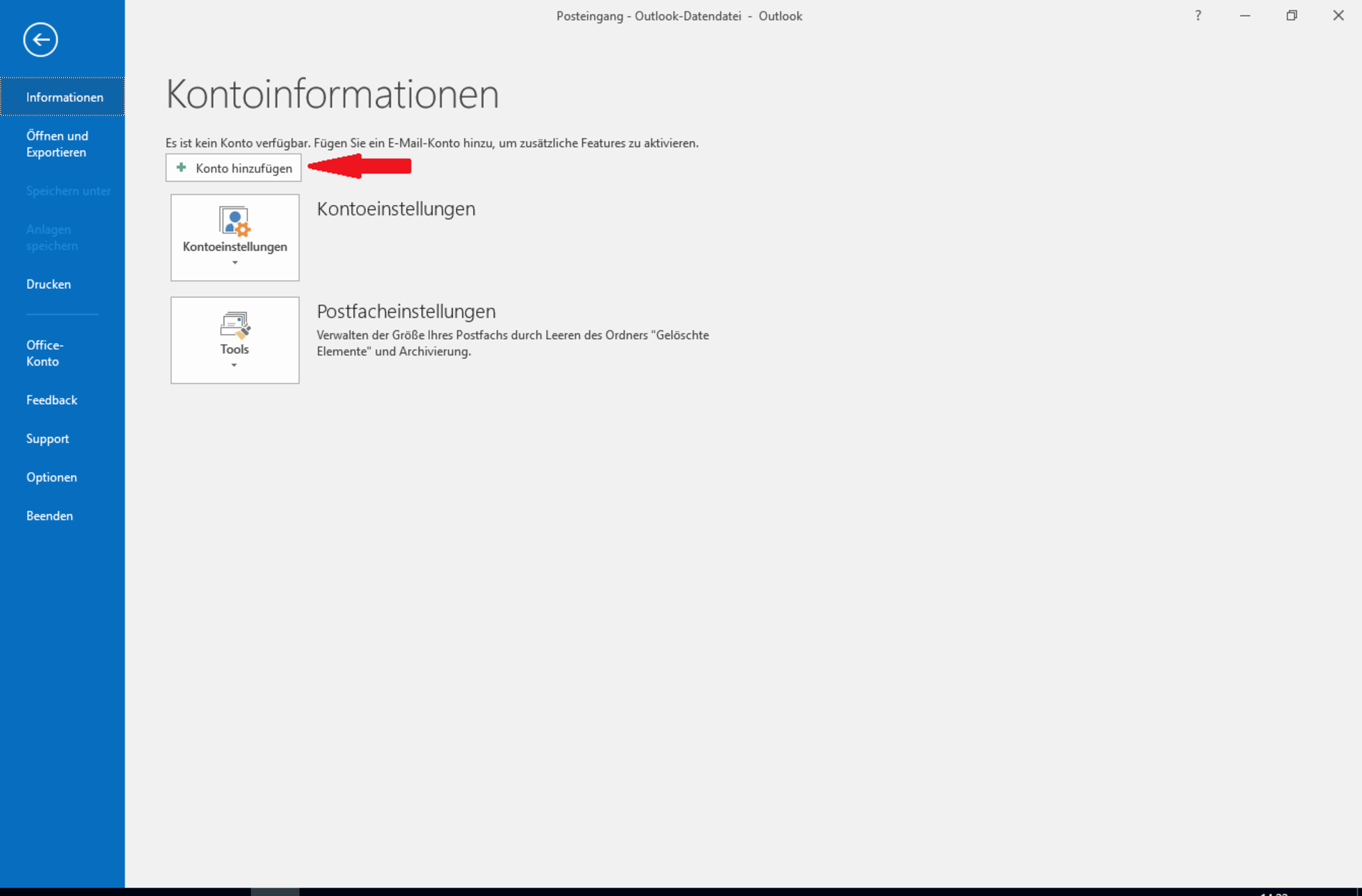Switch to Drucken
The image size is (1362, 896).
click(48, 284)
